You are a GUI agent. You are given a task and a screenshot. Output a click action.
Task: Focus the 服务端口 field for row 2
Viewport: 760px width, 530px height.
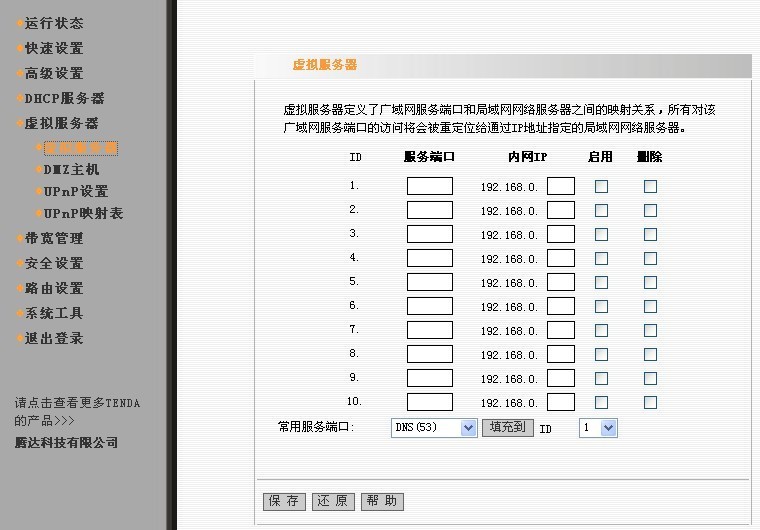pyautogui.click(x=430, y=210)
